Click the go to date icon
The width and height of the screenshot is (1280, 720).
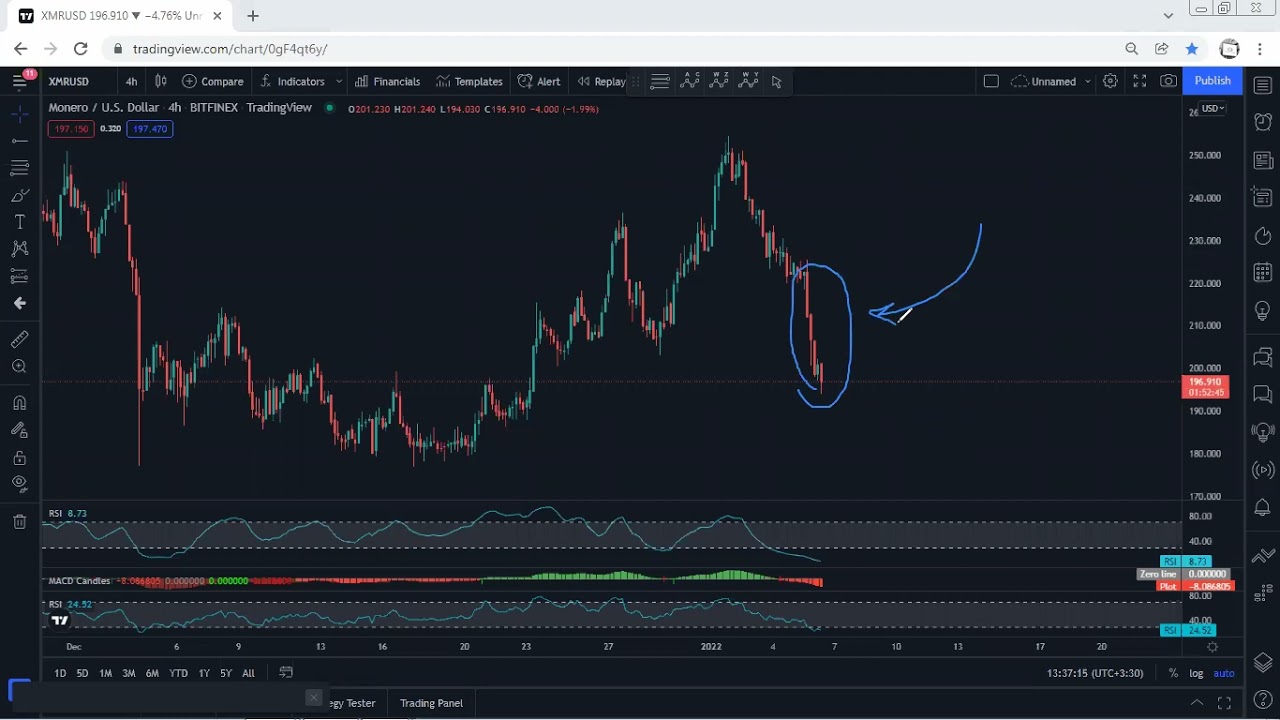286,673
